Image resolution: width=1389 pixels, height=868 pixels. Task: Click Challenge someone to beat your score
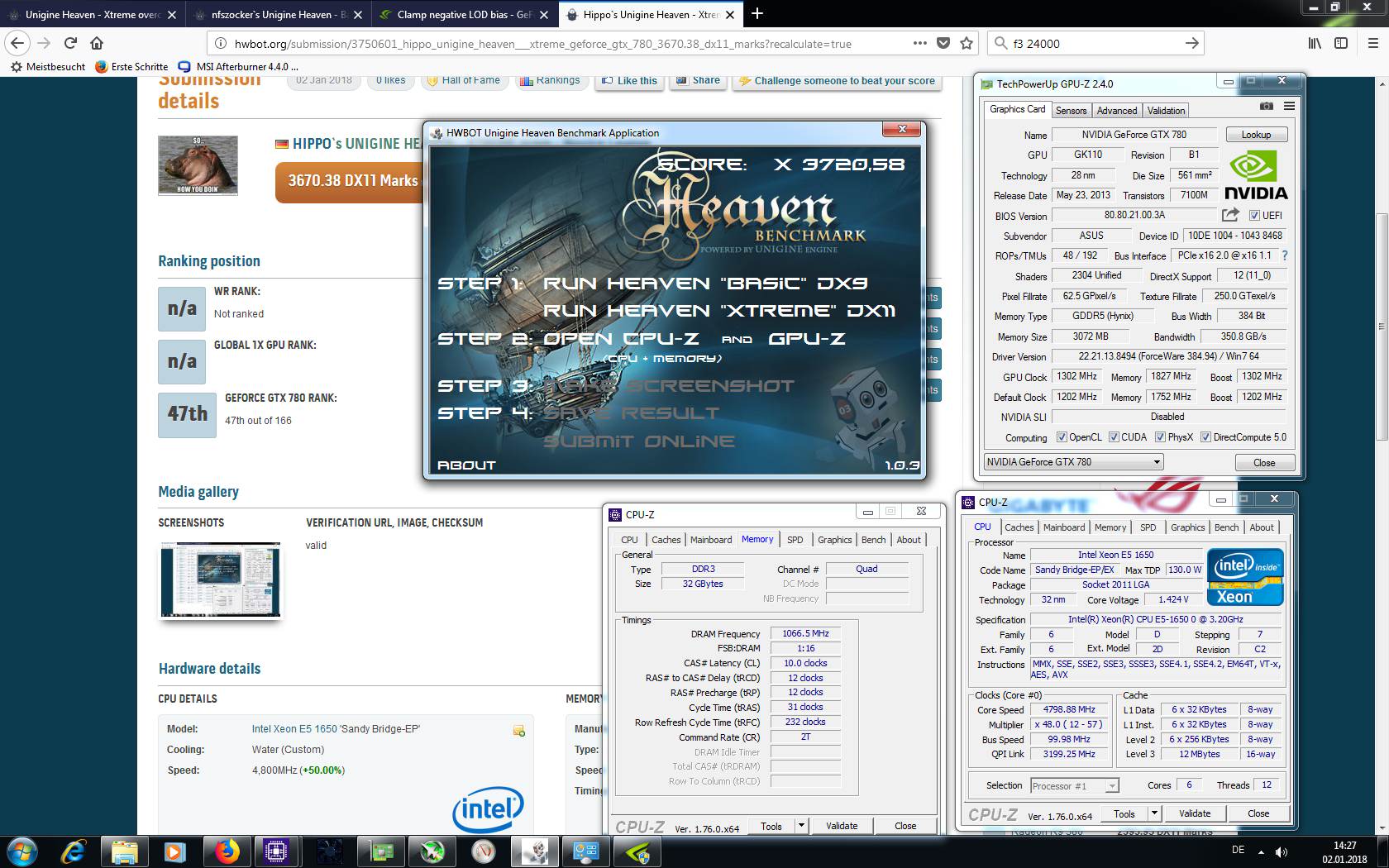click(837, 80)
